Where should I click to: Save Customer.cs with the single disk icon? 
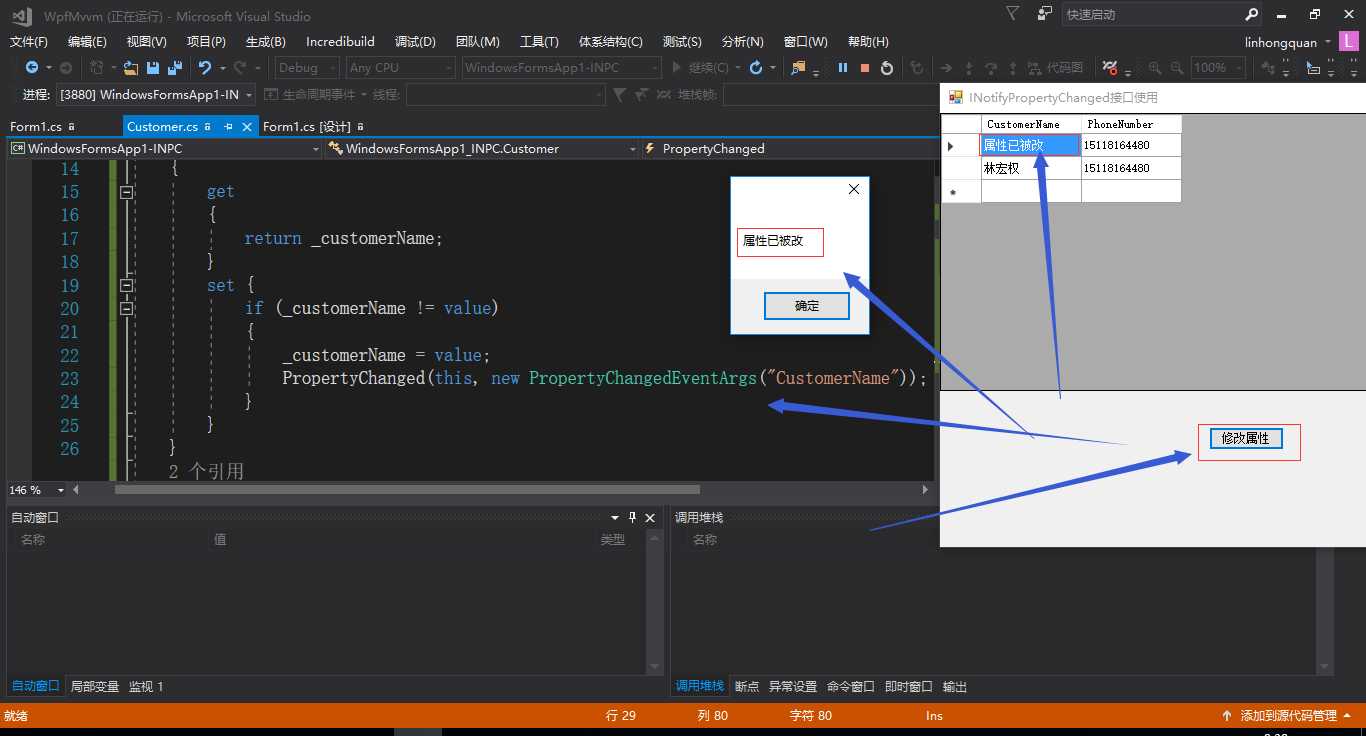pos(153,68)
